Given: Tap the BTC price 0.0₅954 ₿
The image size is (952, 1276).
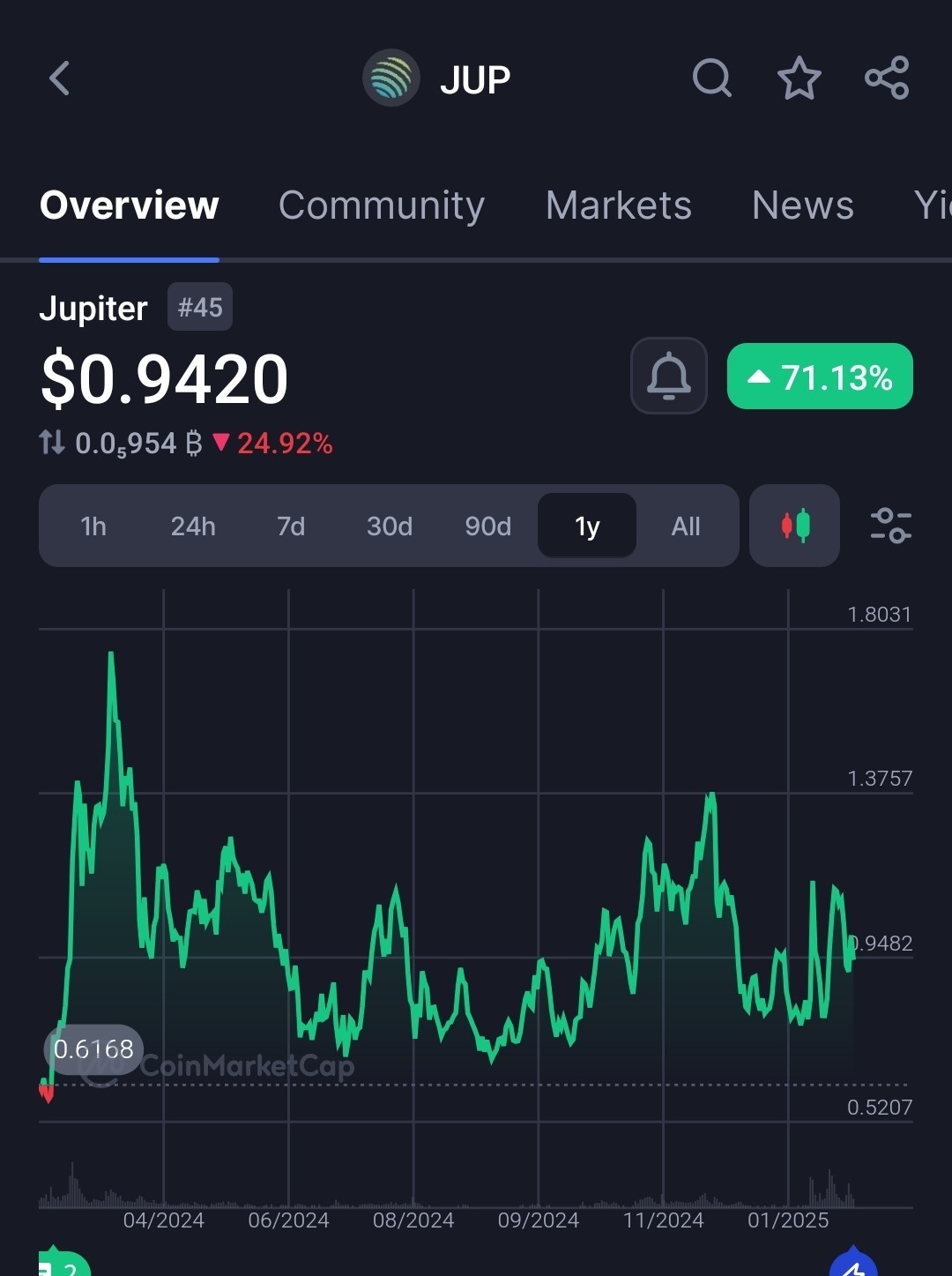Looking at the screenshot, I should 138,443.
